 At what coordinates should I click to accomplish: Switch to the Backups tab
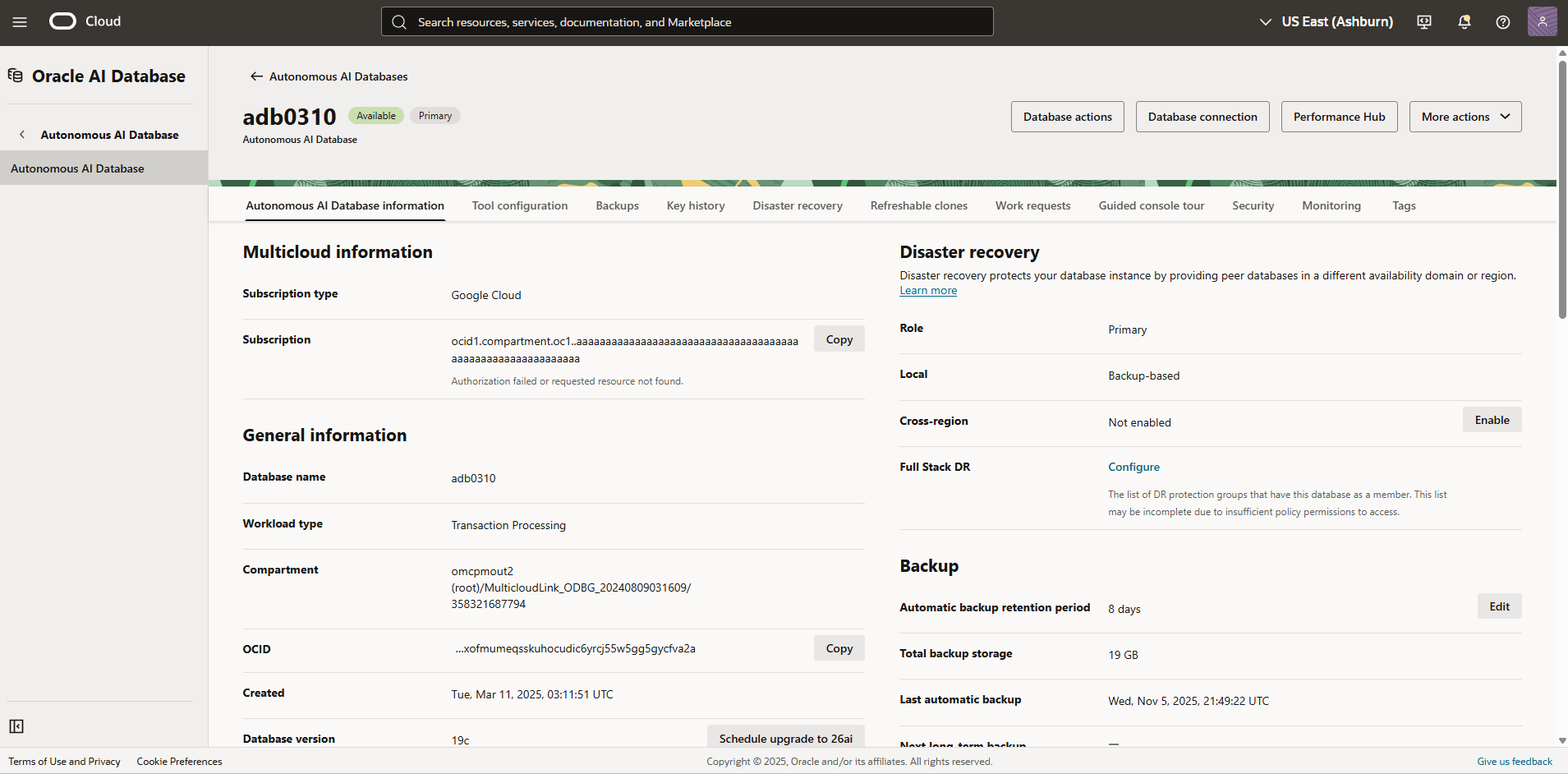(617, 205)
